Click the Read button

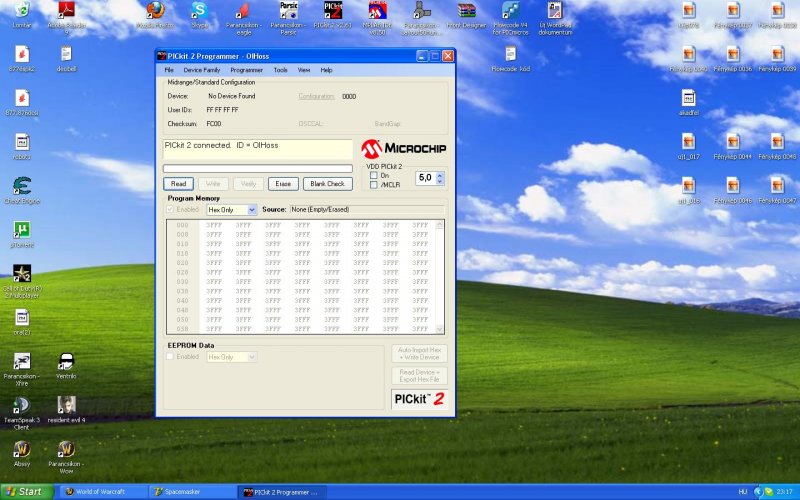(x=179, y=184)
